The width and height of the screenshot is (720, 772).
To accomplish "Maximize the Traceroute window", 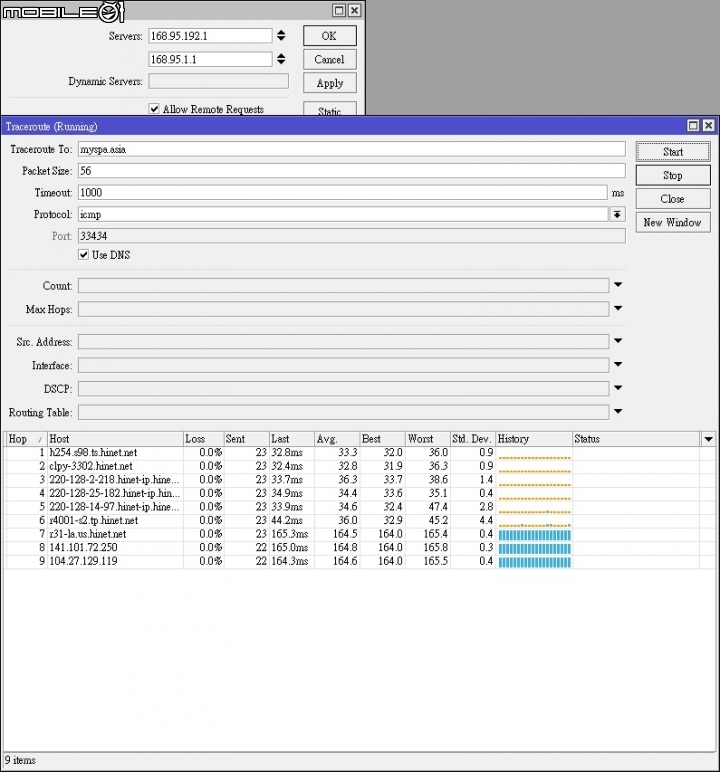I will [693, 126].
